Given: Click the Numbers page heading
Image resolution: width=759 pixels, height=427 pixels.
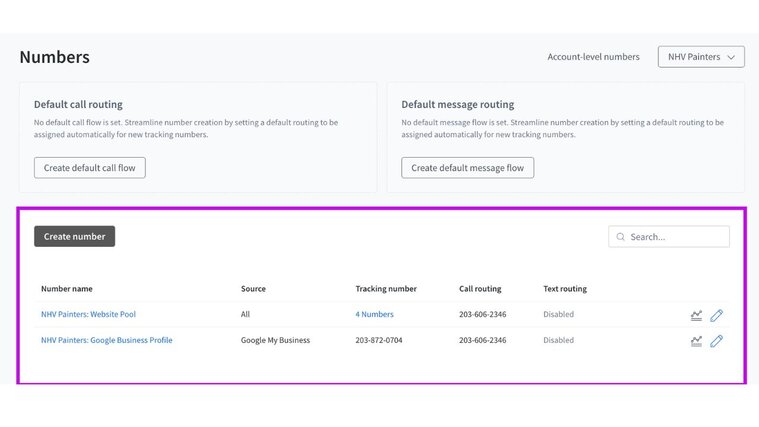Looking at the screenshot, I should [55, 57].
